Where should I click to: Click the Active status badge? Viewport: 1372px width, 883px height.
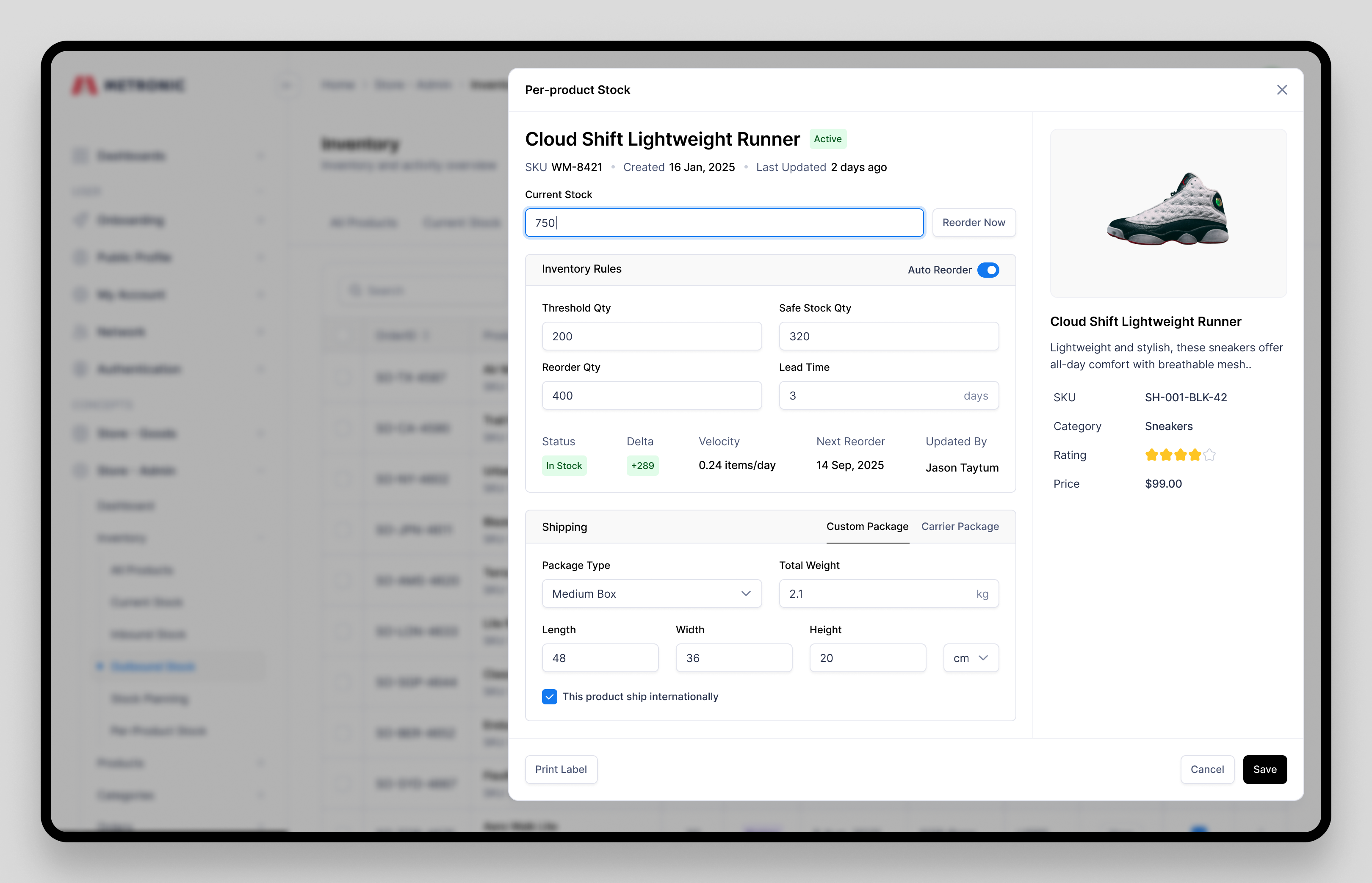(x=827, y=139)
